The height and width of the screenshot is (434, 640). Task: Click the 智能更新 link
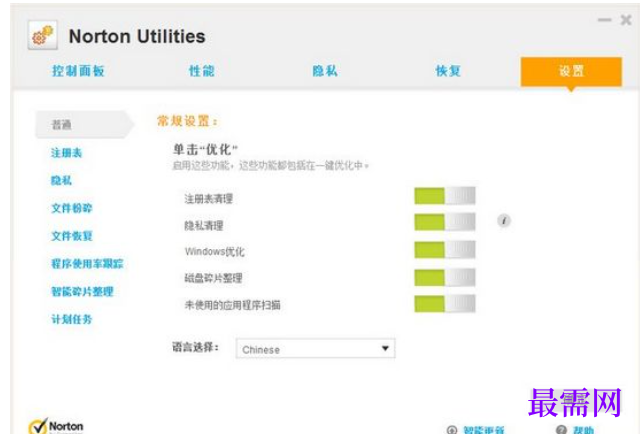coord(484,430)
